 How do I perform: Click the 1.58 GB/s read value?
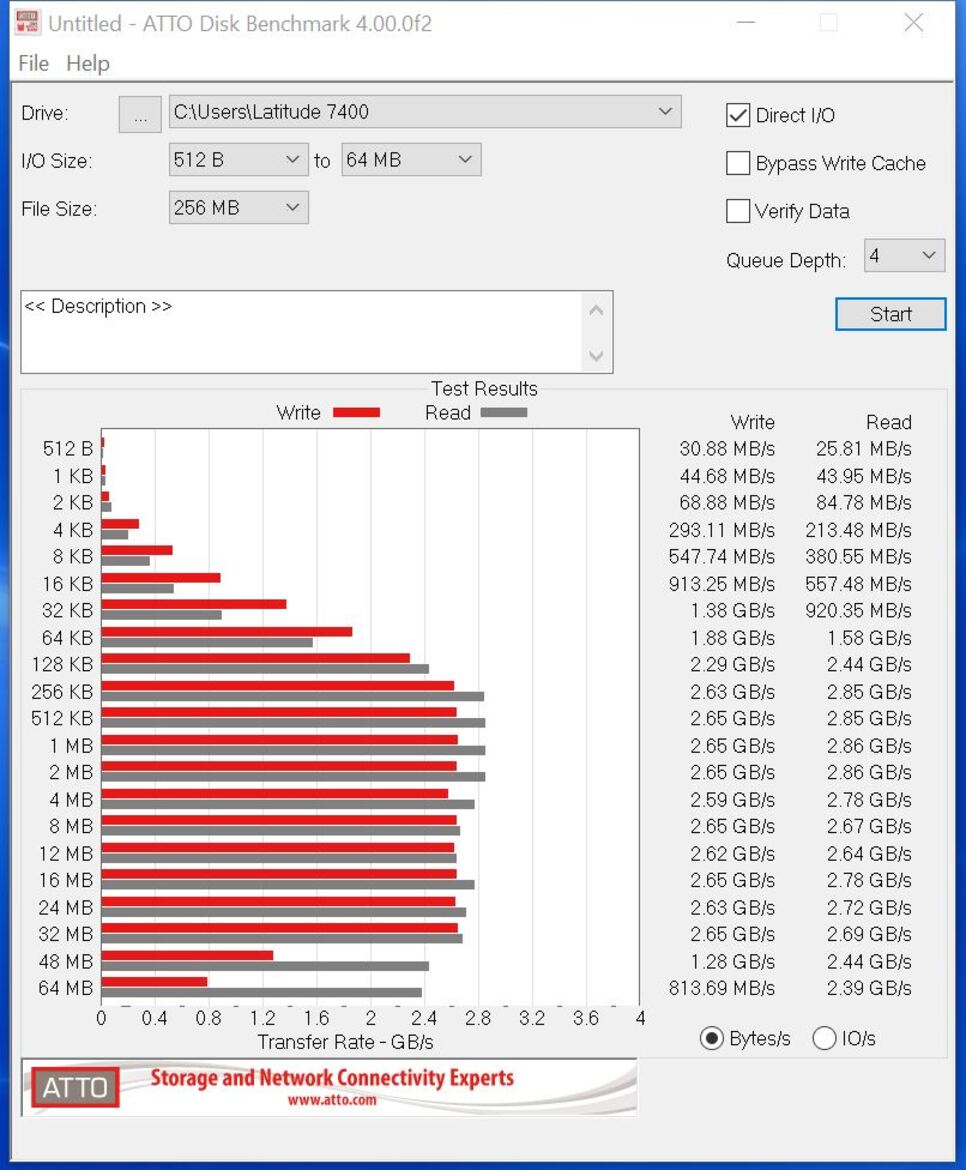click(x=869, y=638)
